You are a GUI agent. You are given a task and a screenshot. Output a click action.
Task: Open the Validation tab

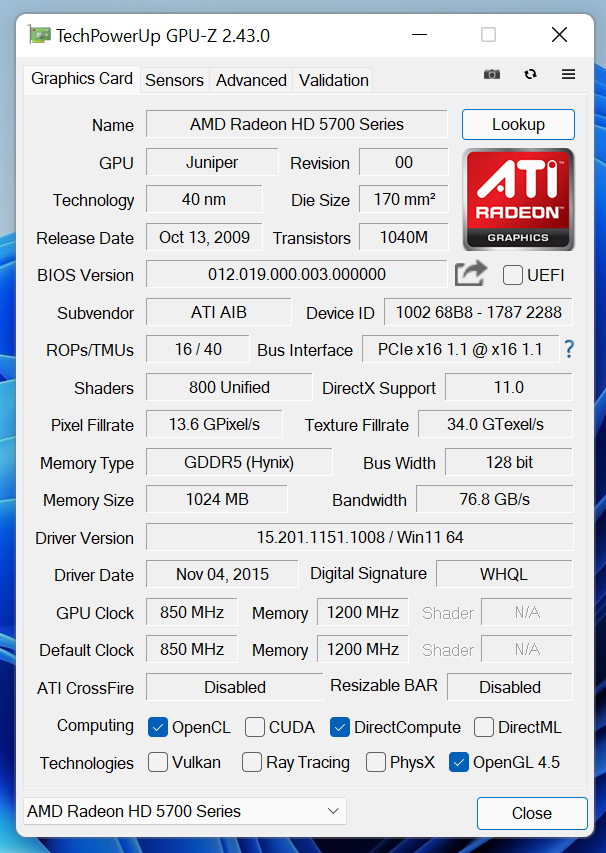(x=333, y=81)
